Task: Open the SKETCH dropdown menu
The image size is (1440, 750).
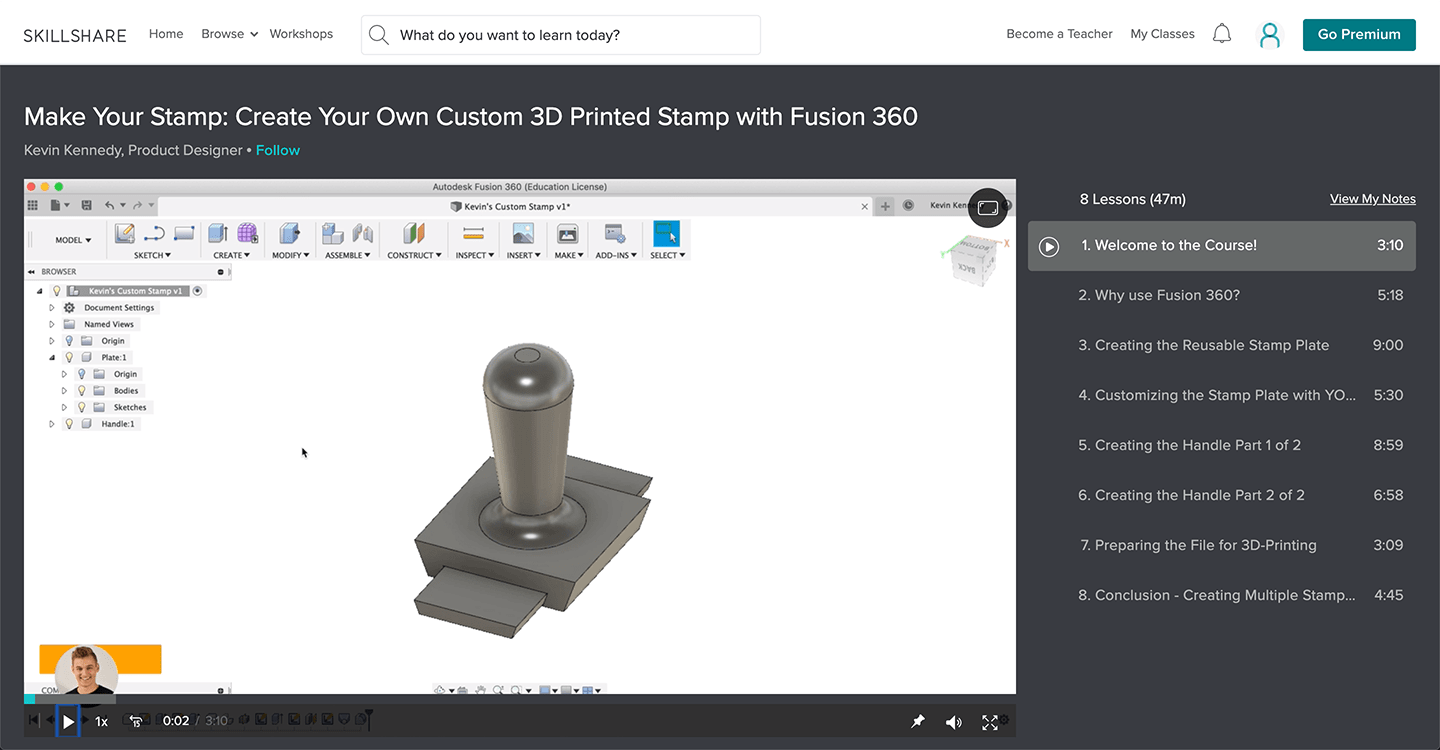Action: pos(152,255)
